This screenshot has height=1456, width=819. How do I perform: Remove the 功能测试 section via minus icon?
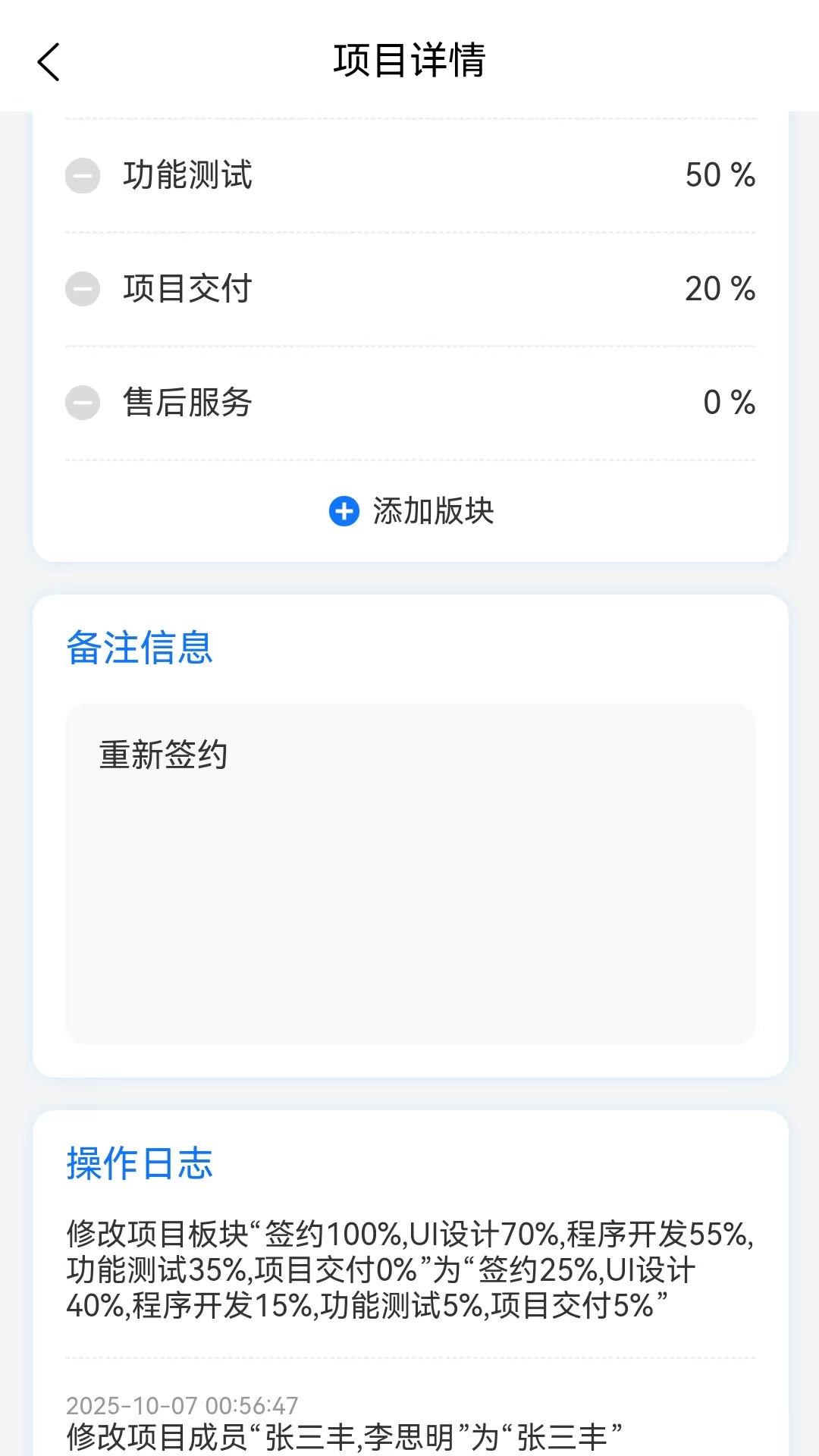[83, 176]
